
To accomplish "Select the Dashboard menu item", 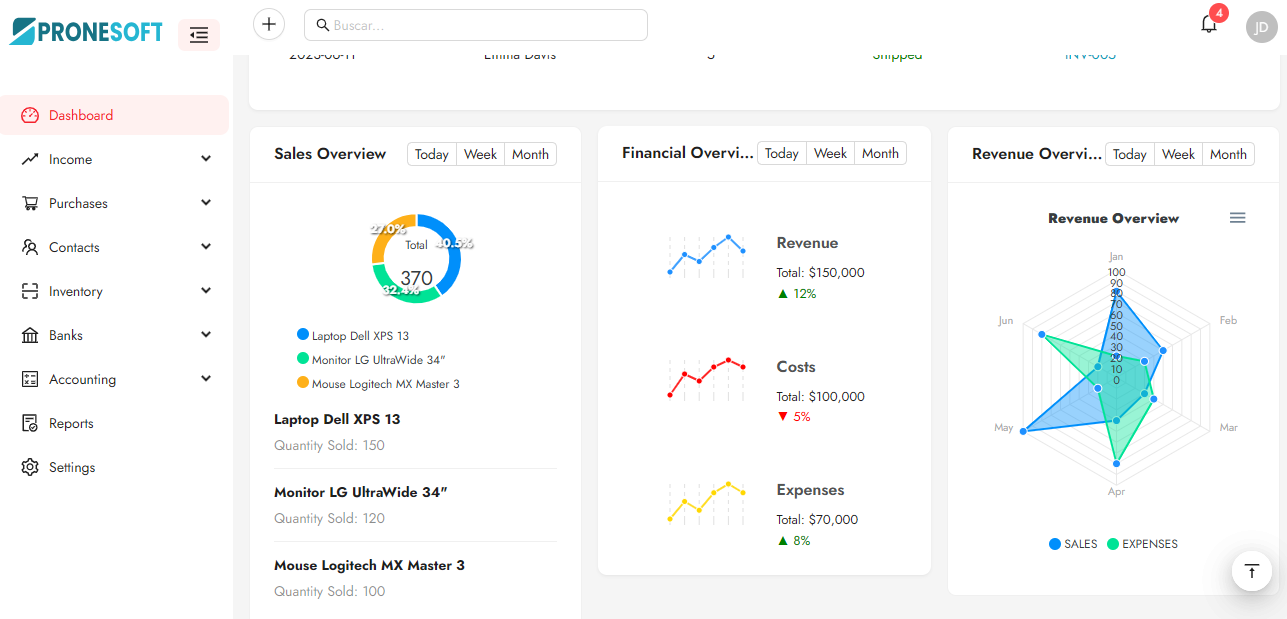I will point(80,115).
